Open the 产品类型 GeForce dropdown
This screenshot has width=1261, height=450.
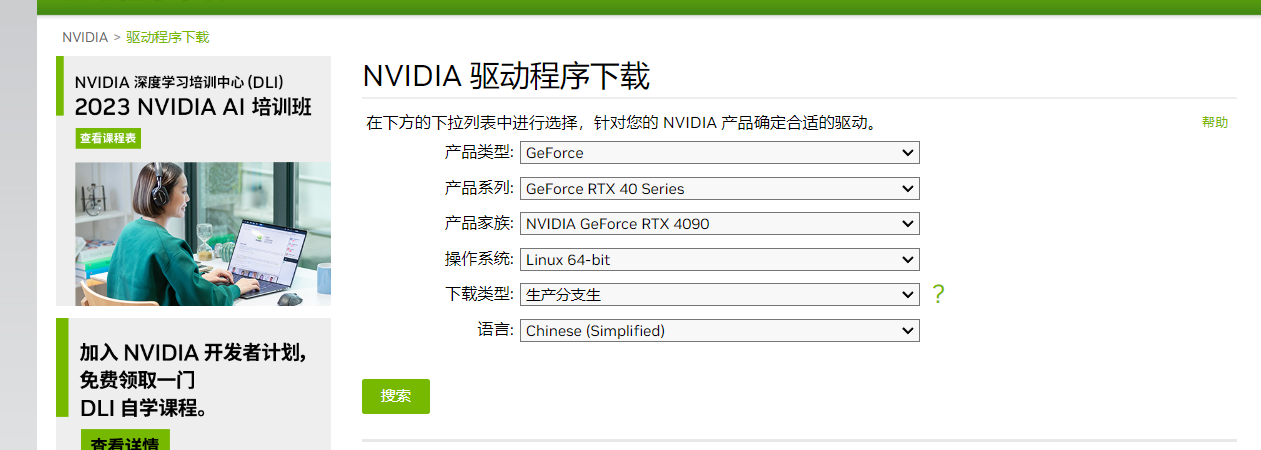(718, 153)
